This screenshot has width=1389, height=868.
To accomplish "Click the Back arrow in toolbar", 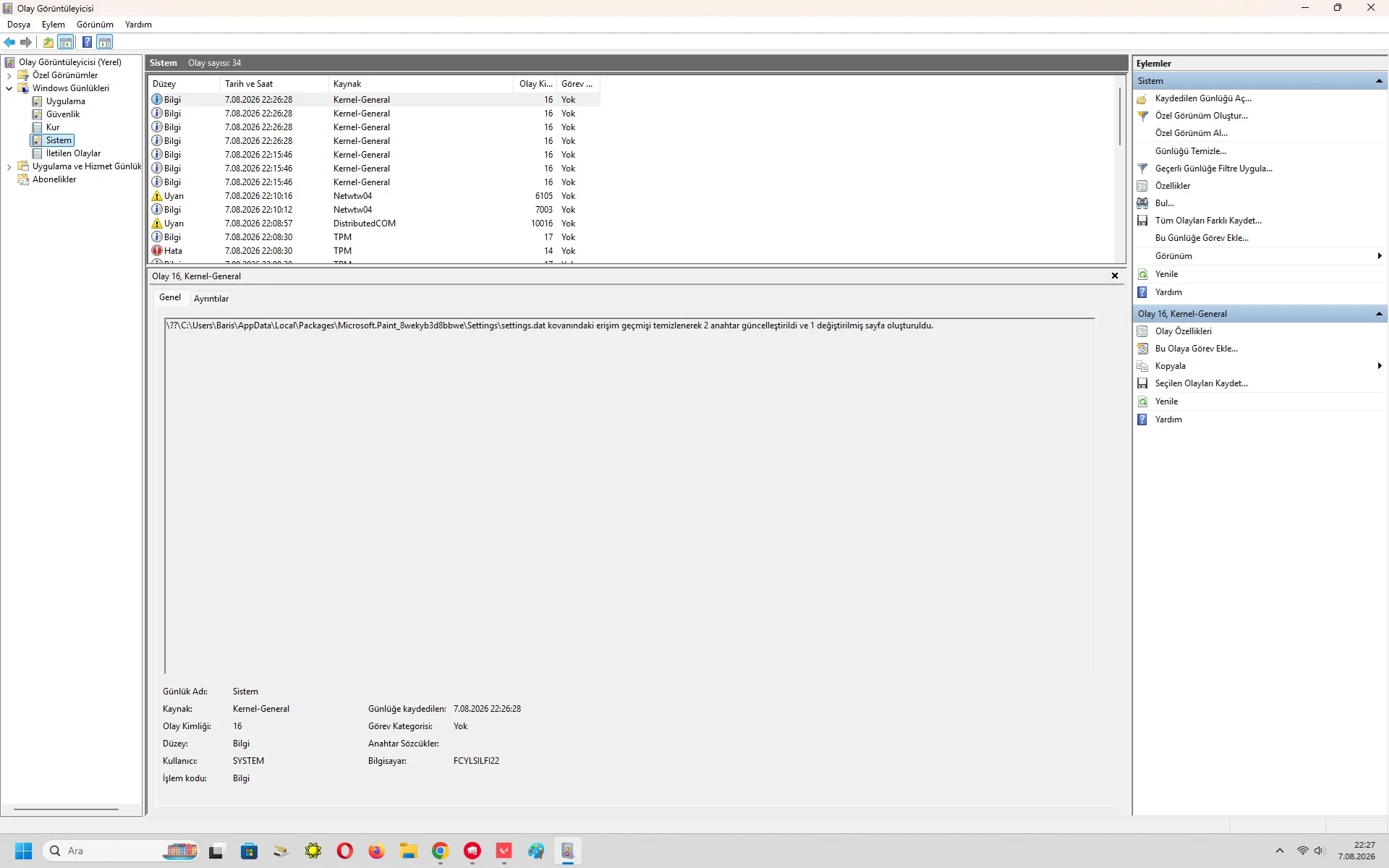I will 9,42.
